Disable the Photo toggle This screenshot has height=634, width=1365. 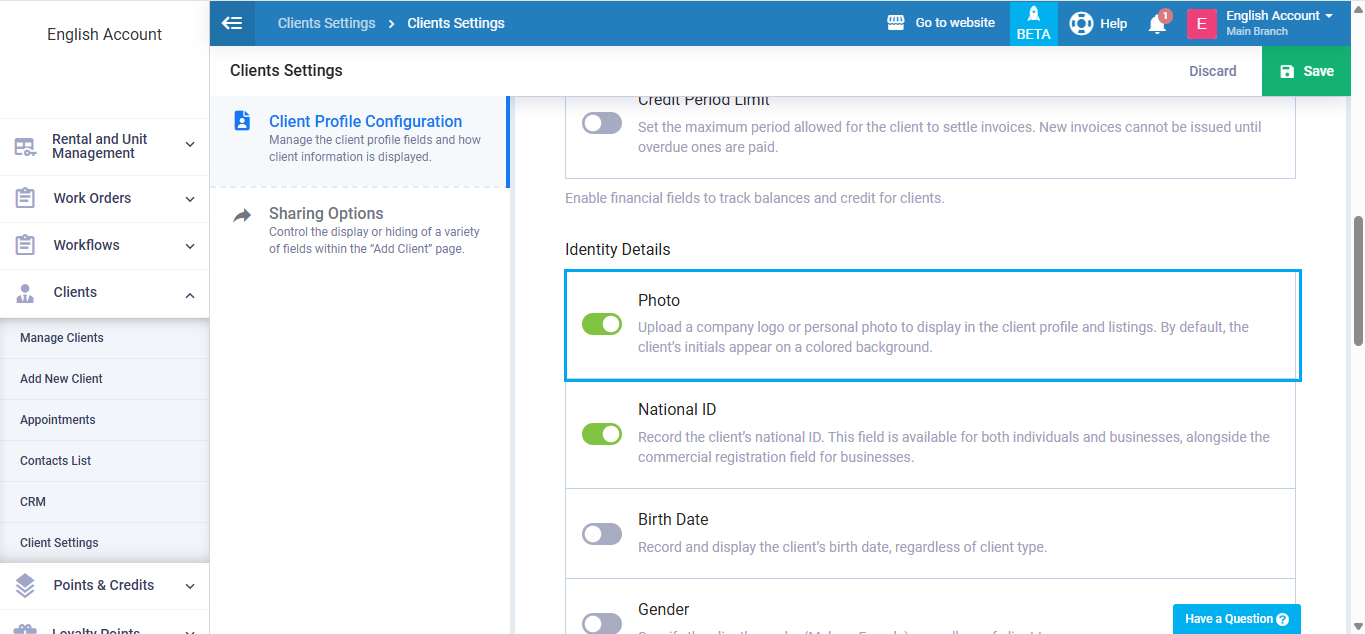coord(602,324)
